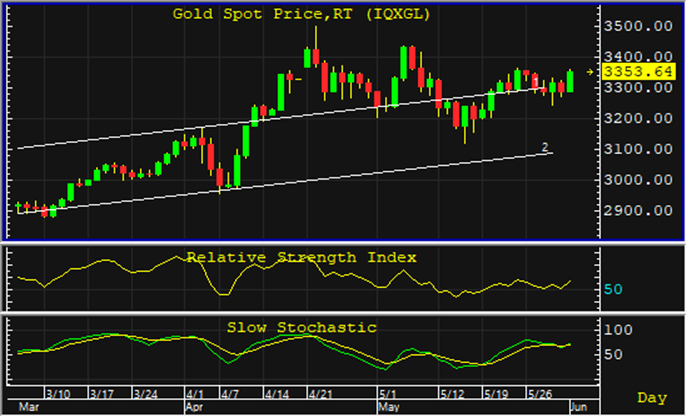This screenshot has width=687, height=417.
Task: Click the Slow Stochastic panel title
Action: (301, 328)
